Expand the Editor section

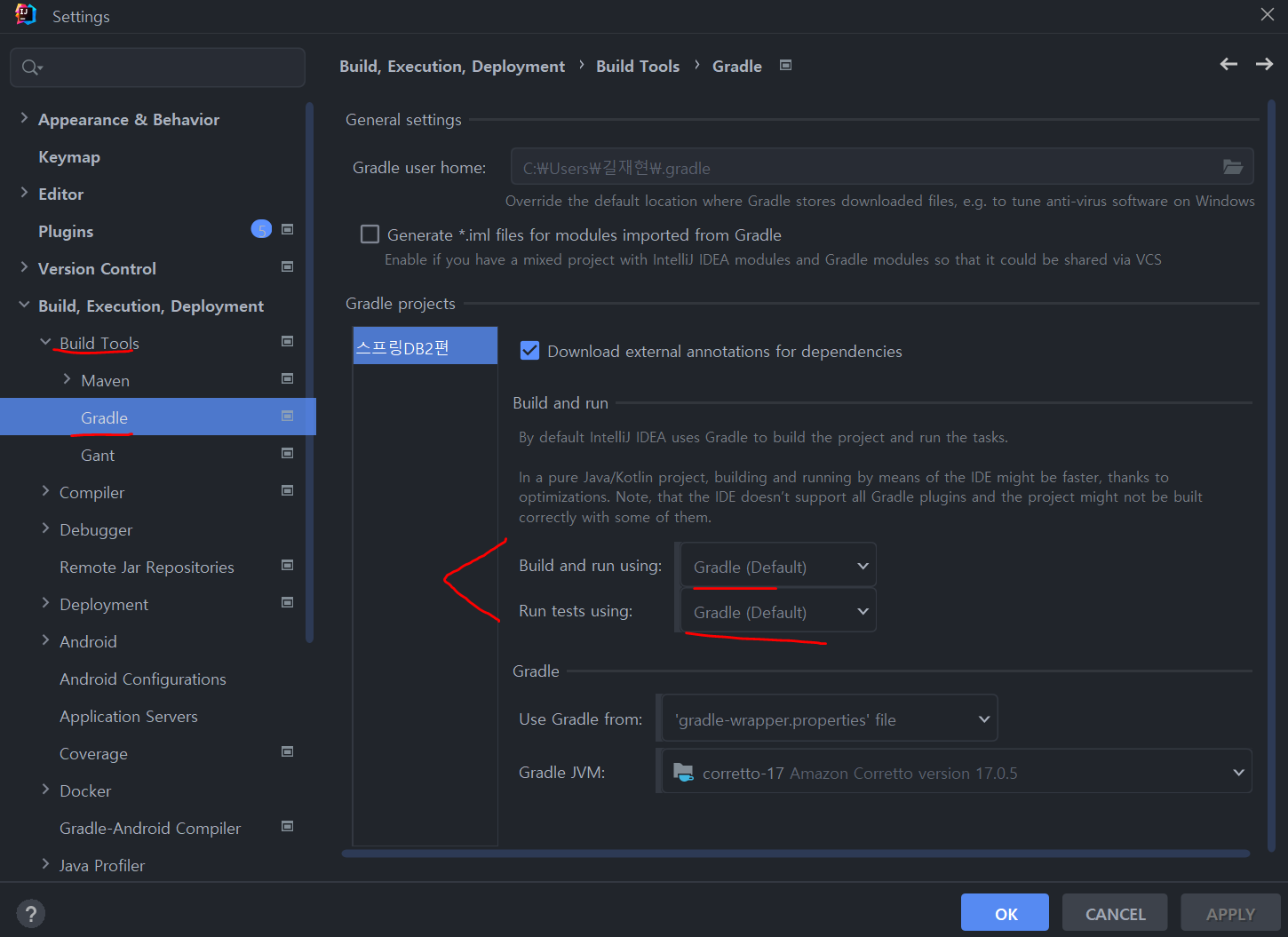tap(24, 193)
